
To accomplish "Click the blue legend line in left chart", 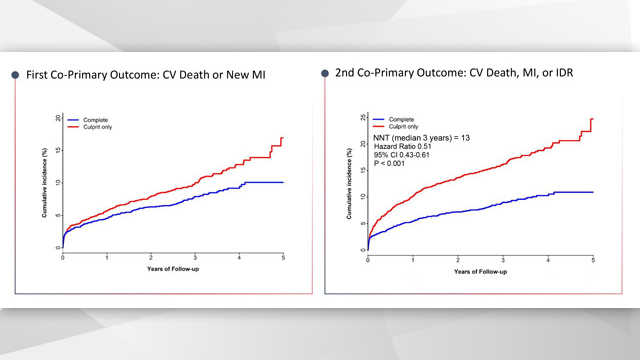I will (73, 120).
